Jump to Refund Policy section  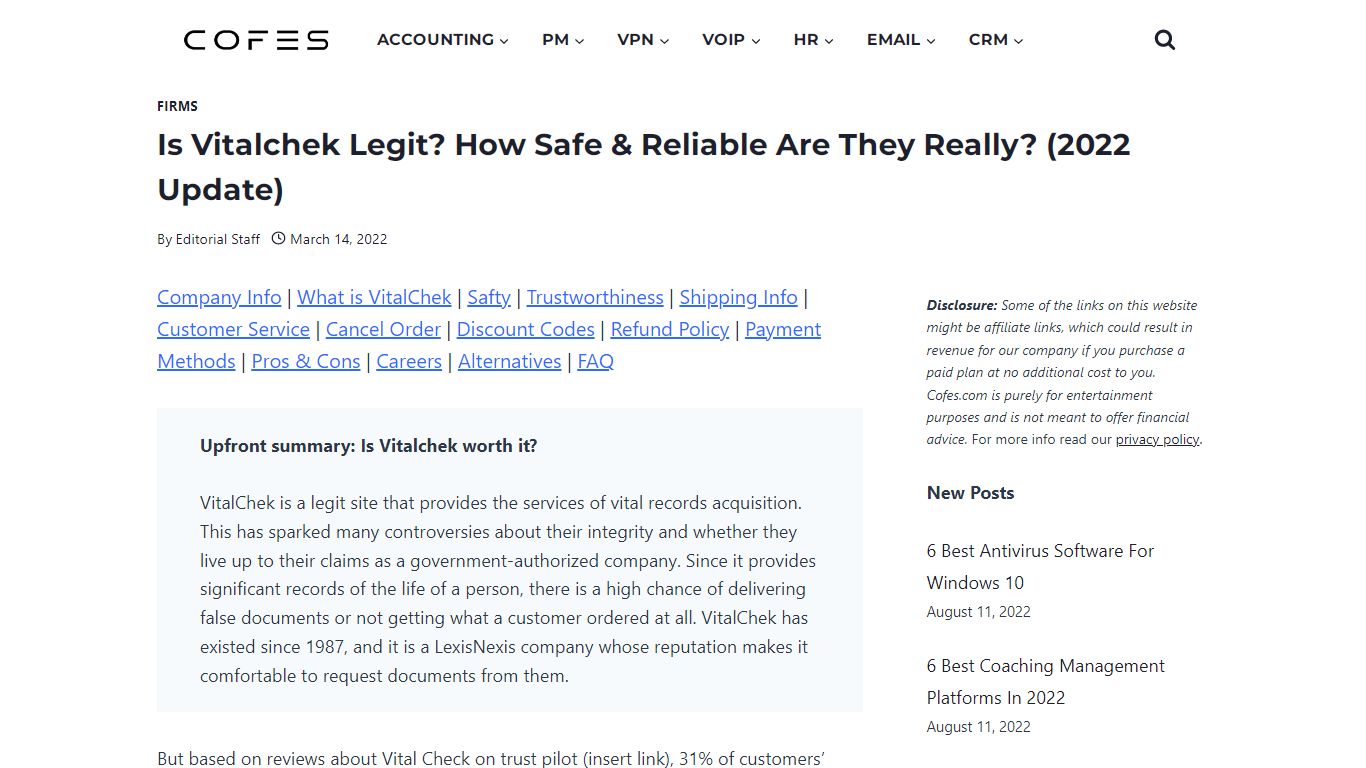coord(670,329)
